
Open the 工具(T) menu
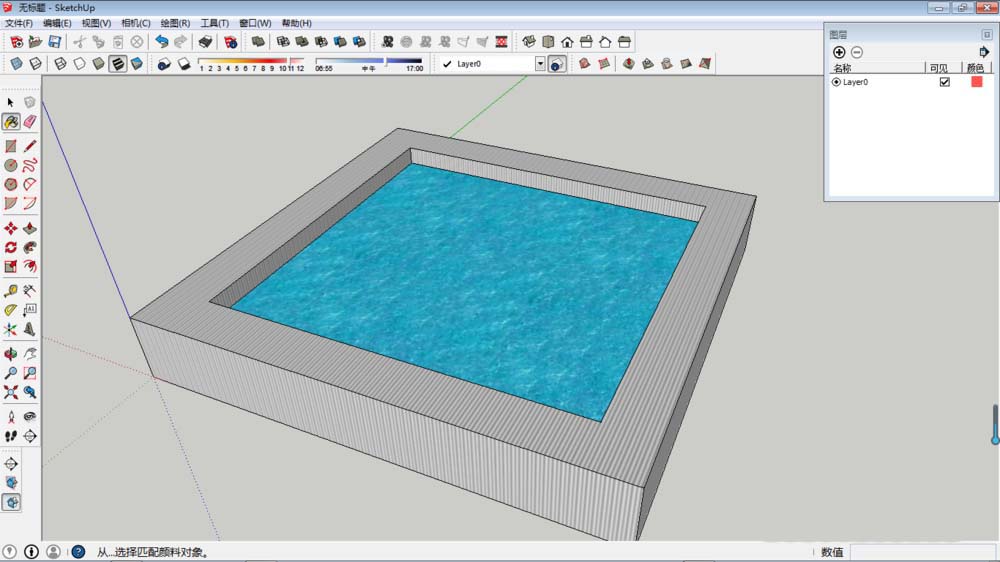tap(215, 23)
